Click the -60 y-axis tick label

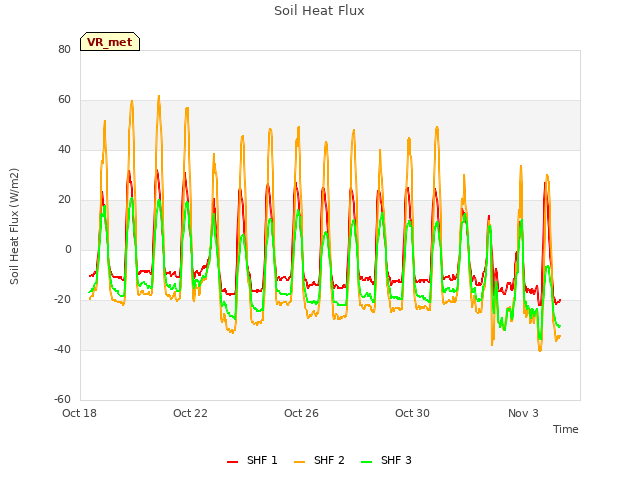62,399
